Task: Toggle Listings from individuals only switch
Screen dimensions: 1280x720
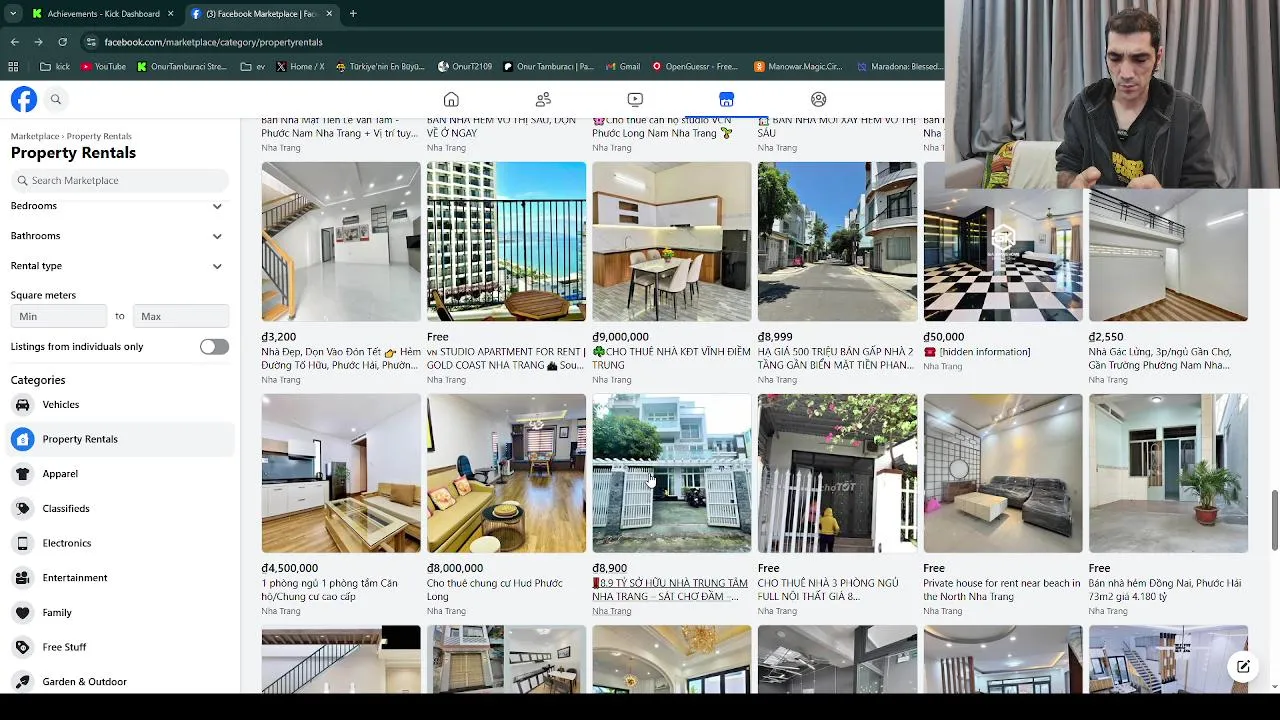Action: point(214,346)
